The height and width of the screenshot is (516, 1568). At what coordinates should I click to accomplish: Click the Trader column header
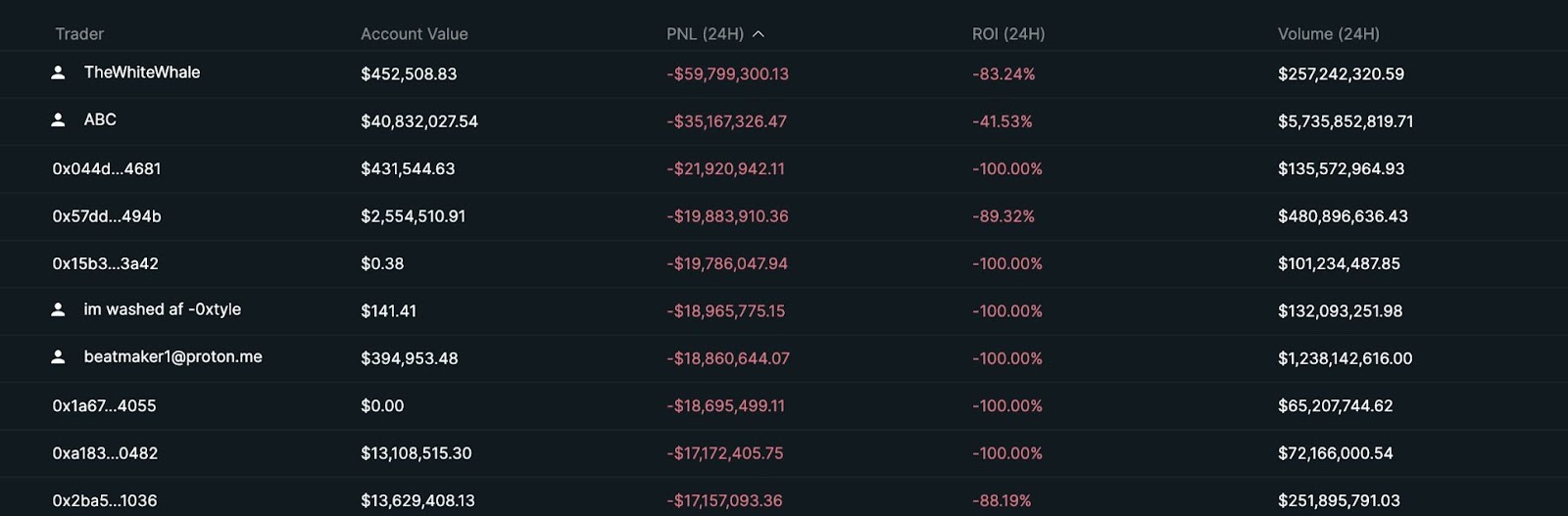tap(79, 34)
